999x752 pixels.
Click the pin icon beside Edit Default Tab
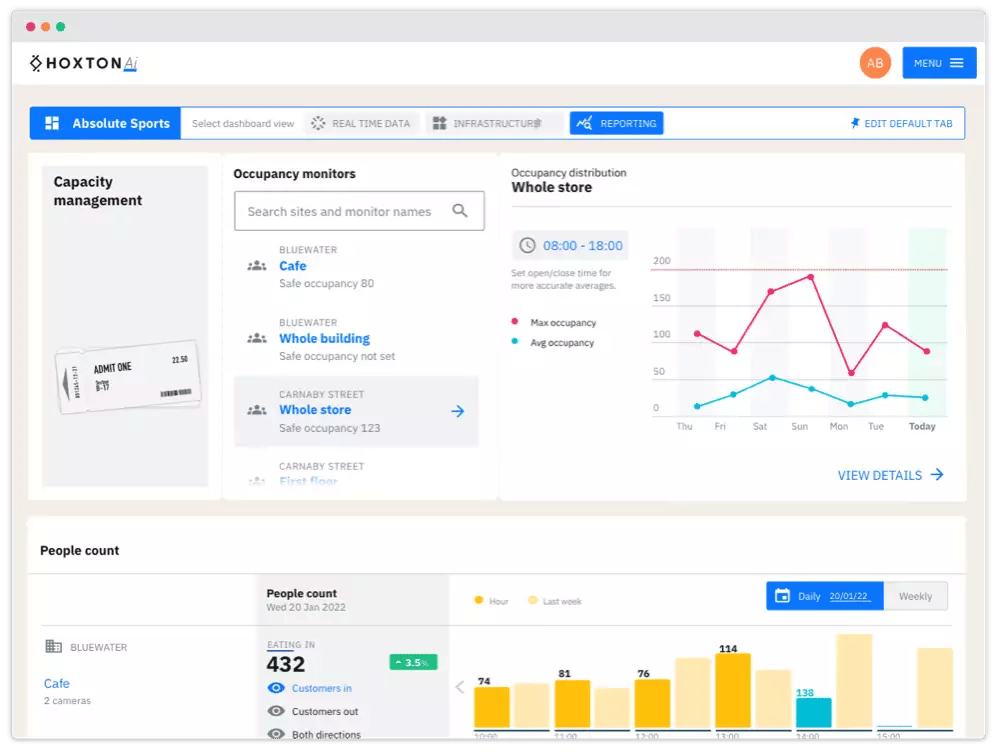point(855,123)
